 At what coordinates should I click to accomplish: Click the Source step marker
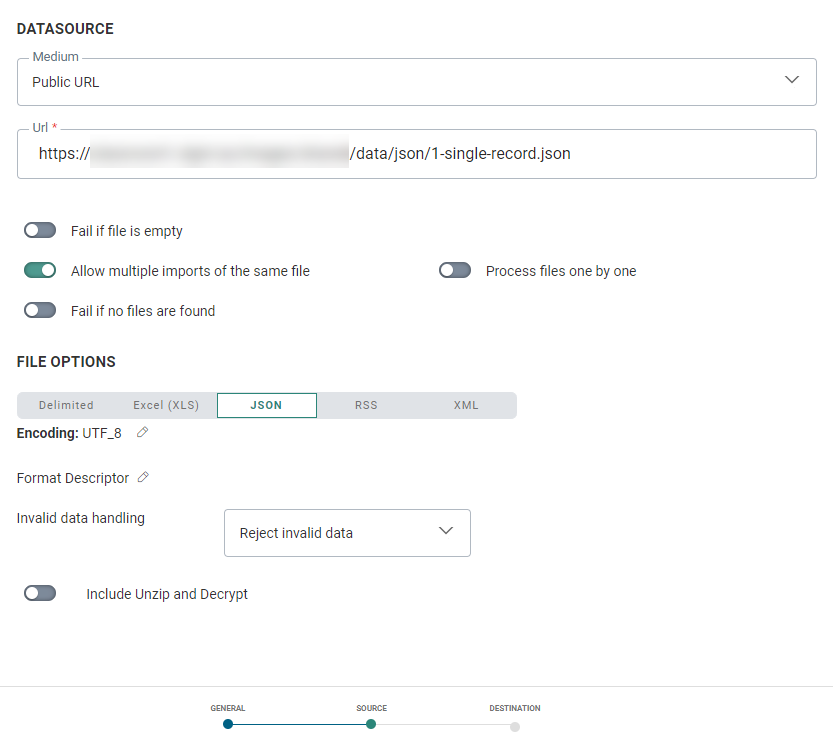pyautogui.click(x=371, y=724)
